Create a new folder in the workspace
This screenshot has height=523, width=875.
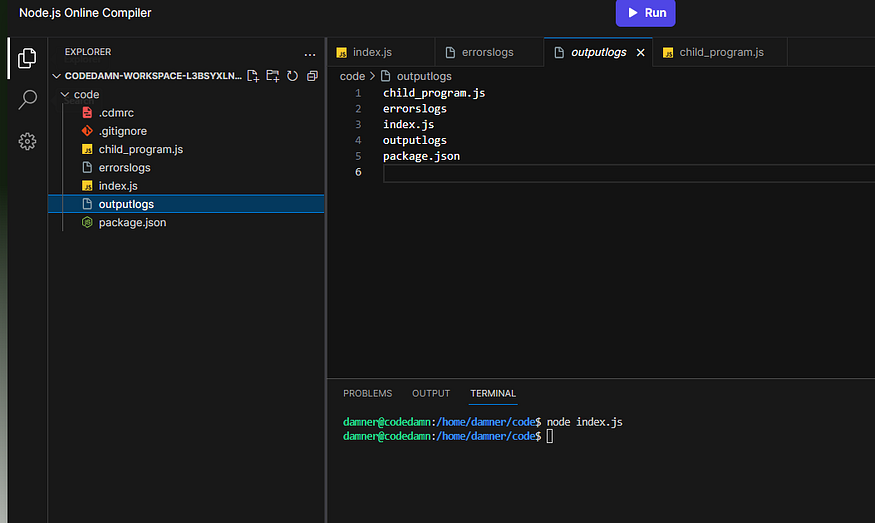click(272, 76)
